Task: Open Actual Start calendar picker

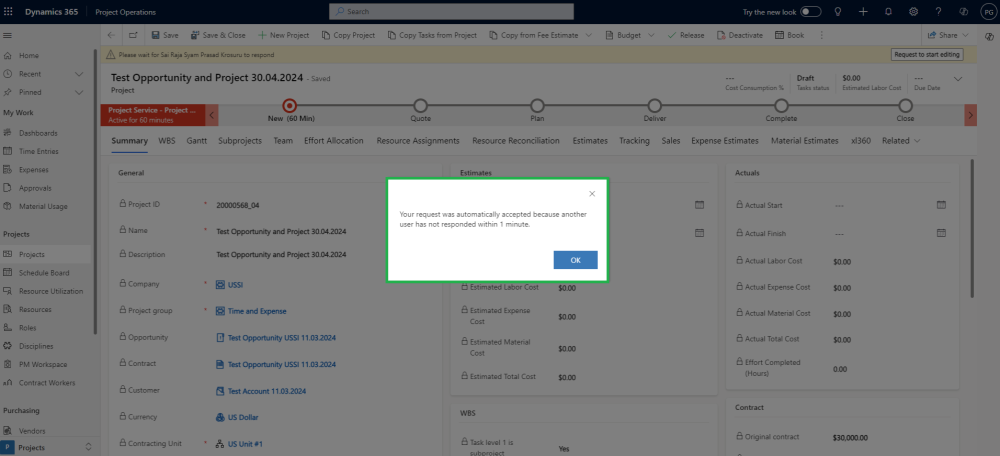Action: pyautogui.click(x=941, y=205)
